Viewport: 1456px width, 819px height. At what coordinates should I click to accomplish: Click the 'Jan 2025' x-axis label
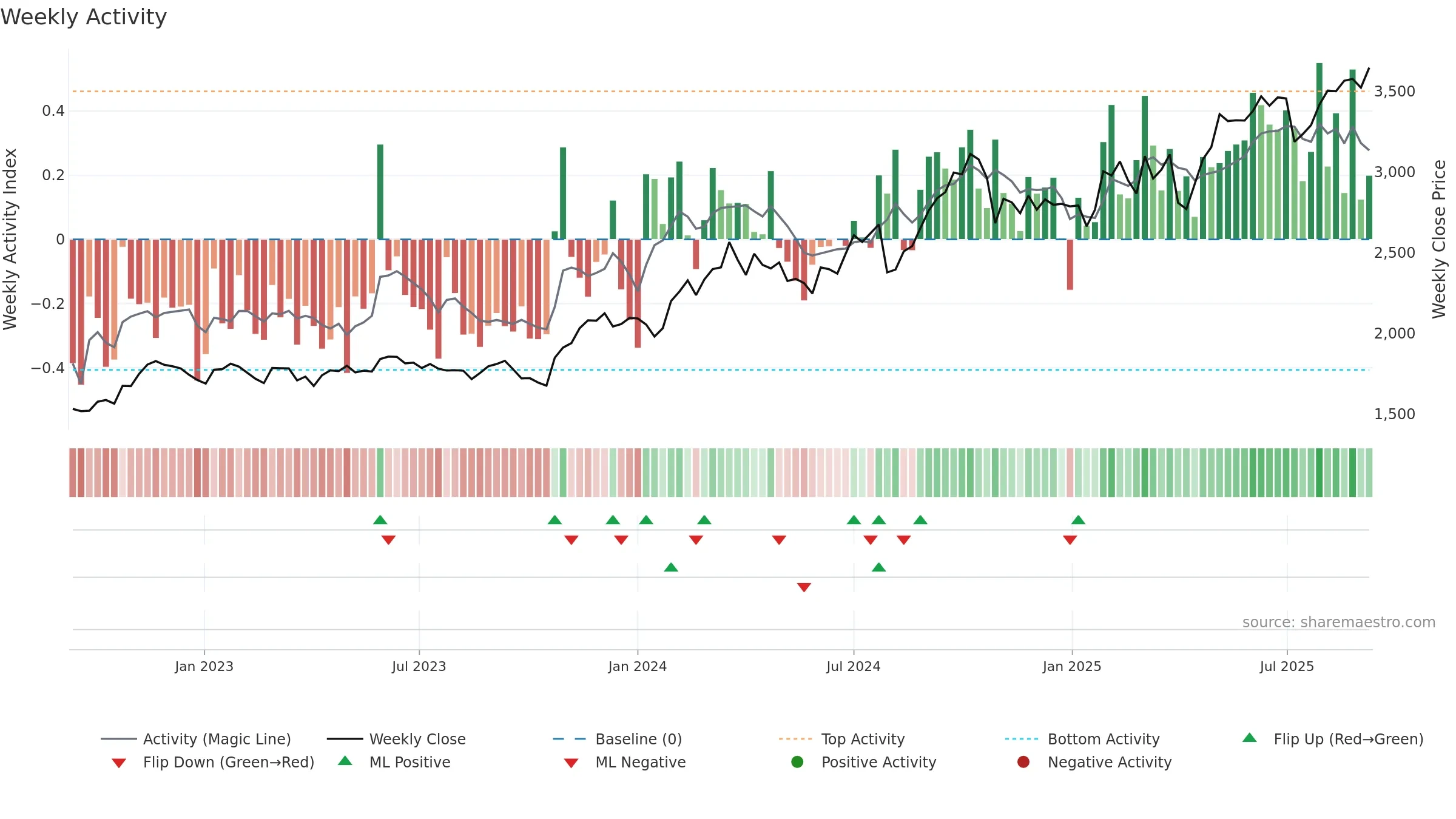click(x=1072, y=667)
